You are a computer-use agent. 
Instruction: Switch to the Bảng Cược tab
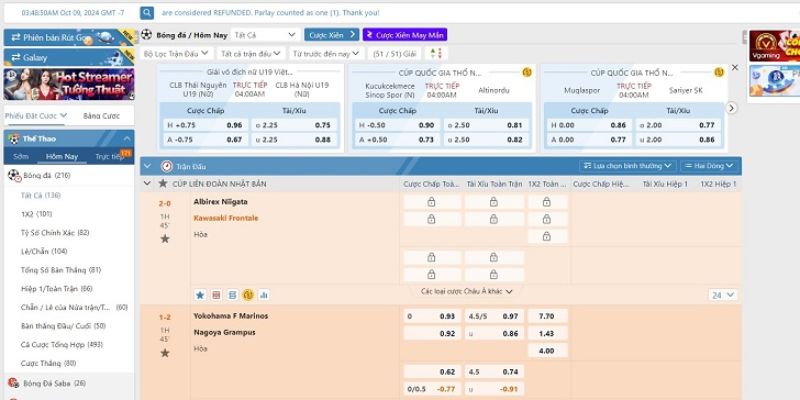pyautogui.click(x=99, y=116)
